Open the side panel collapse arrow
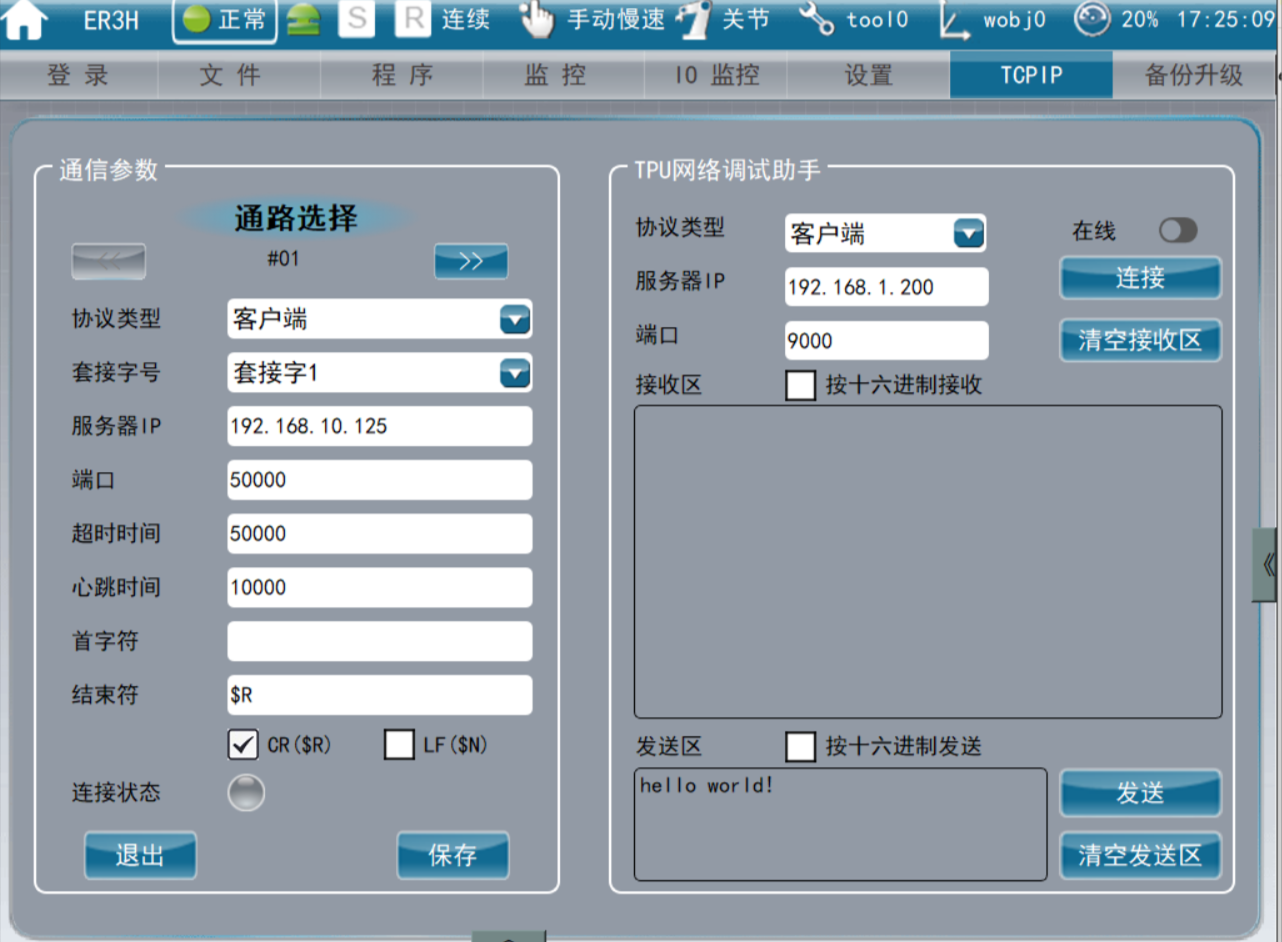Screen dimensions: 1282x942 1267,565
